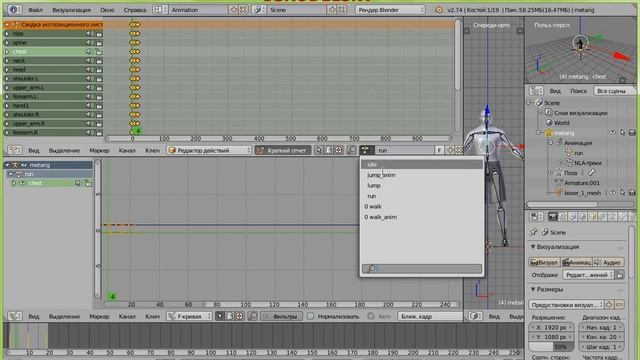Adjust the 50% resolution scale slider
Image resolution: width=640 pixels, height=360 pixels.
[x=551, y=347]
